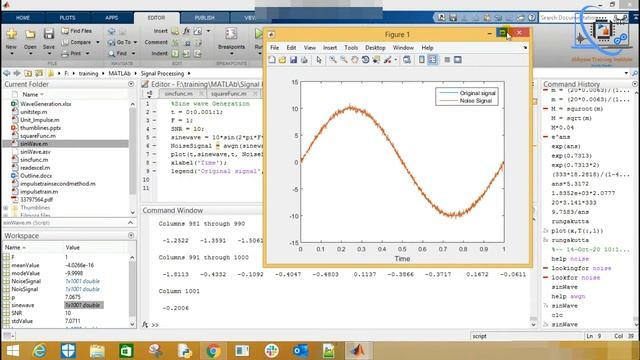
Task: Click the Insert function fx icon
Action: tap(187, 31)
